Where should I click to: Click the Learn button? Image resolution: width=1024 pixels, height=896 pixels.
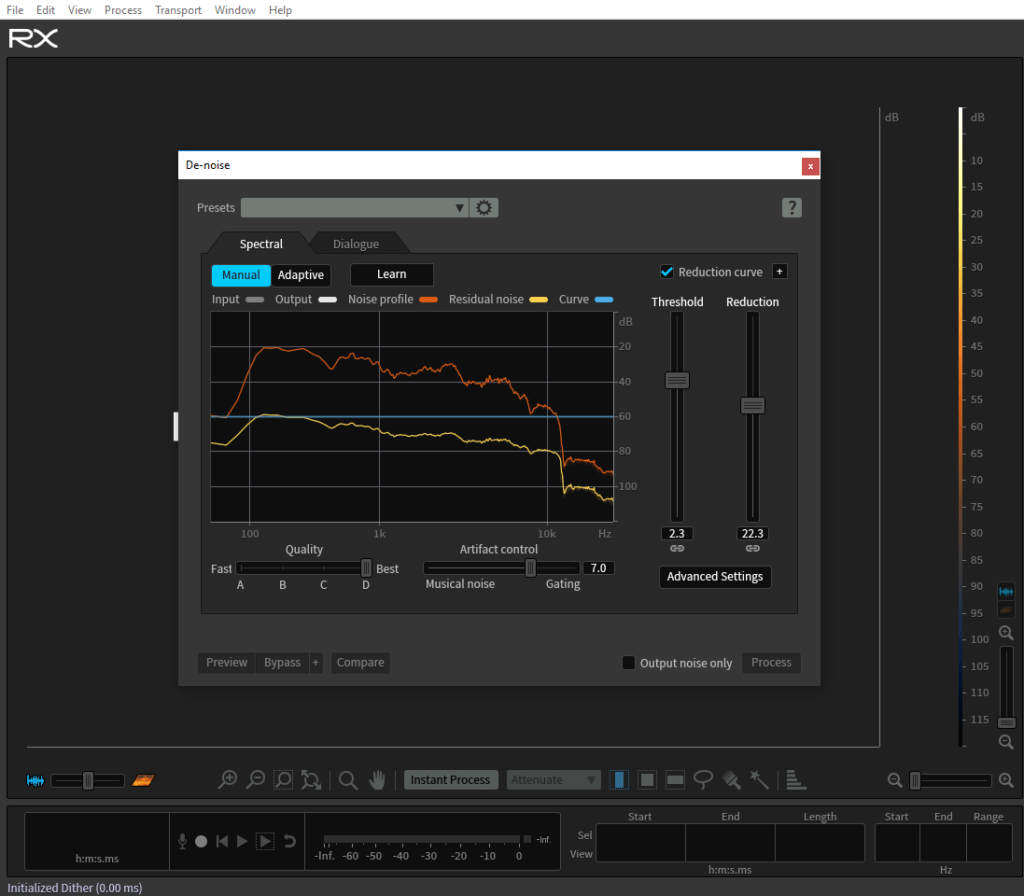tap(391, 275)
